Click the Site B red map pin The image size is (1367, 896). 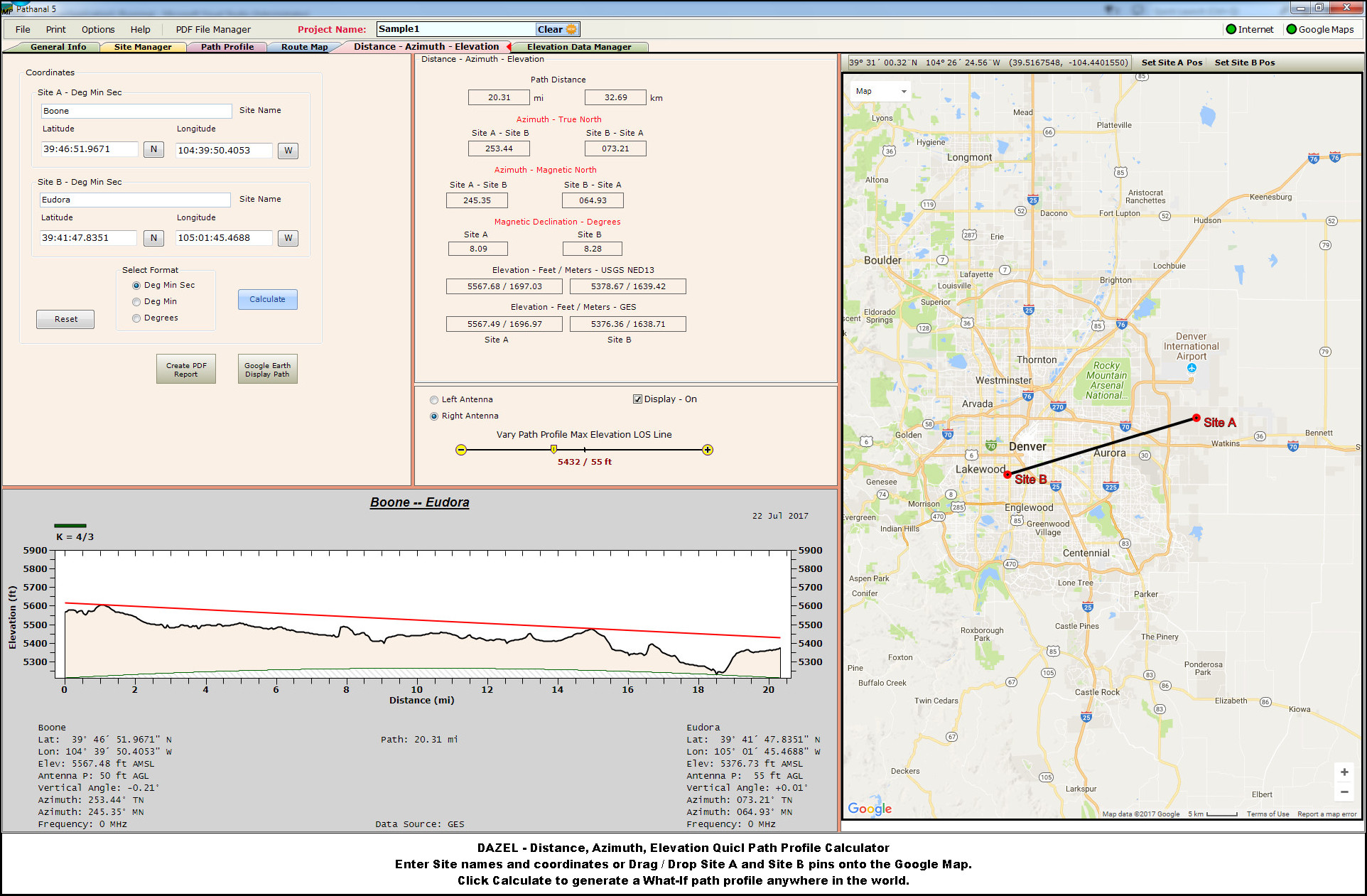pyautogui.click(x=1007, y=474)
